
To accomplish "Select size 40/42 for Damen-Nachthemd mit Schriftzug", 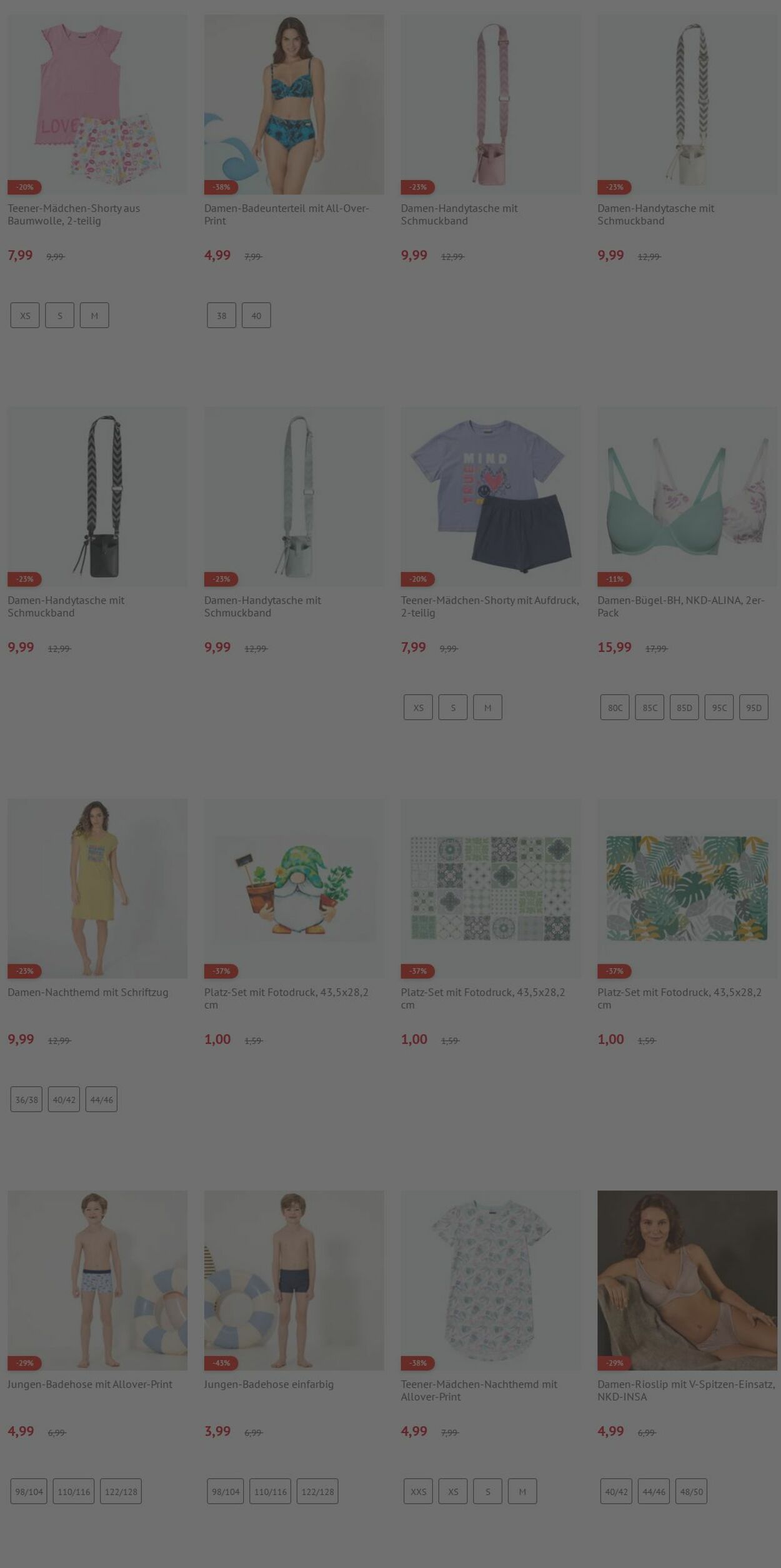I will [64, 1099].
